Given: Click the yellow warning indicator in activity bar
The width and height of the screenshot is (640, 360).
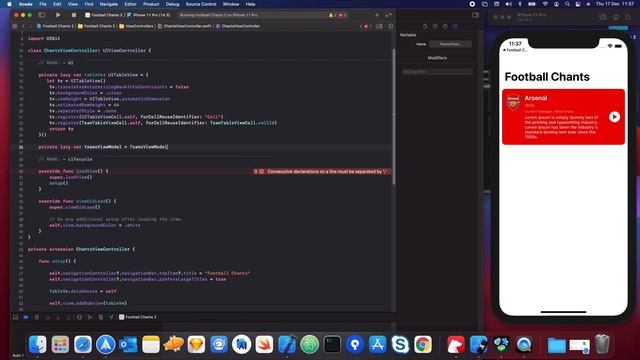Looking at the screenshot, I should (331, 15).
